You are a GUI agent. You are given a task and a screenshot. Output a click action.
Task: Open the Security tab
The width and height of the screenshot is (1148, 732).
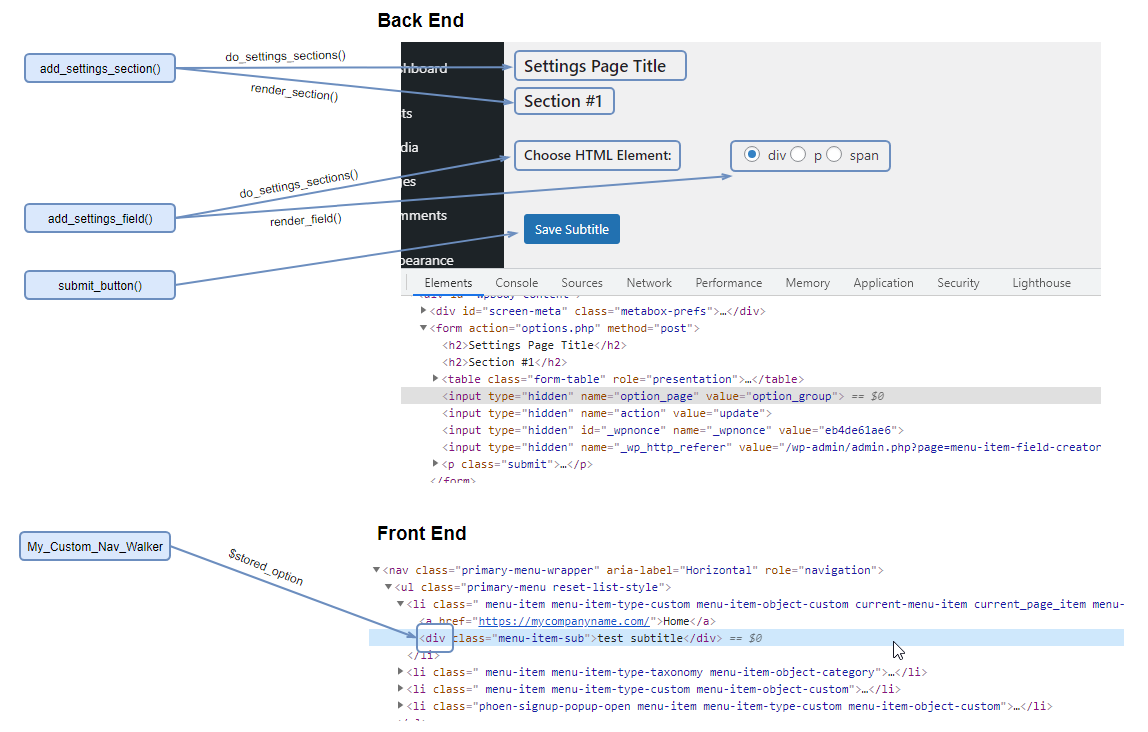click(958, 283)
